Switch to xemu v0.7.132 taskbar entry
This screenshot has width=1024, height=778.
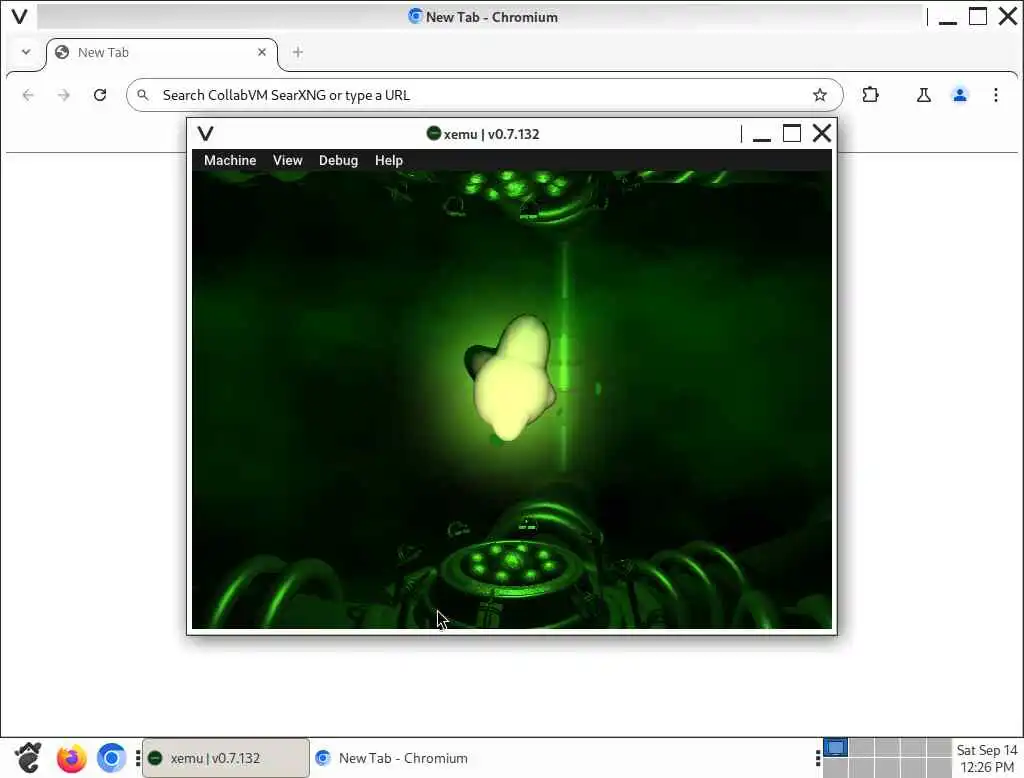226,758
